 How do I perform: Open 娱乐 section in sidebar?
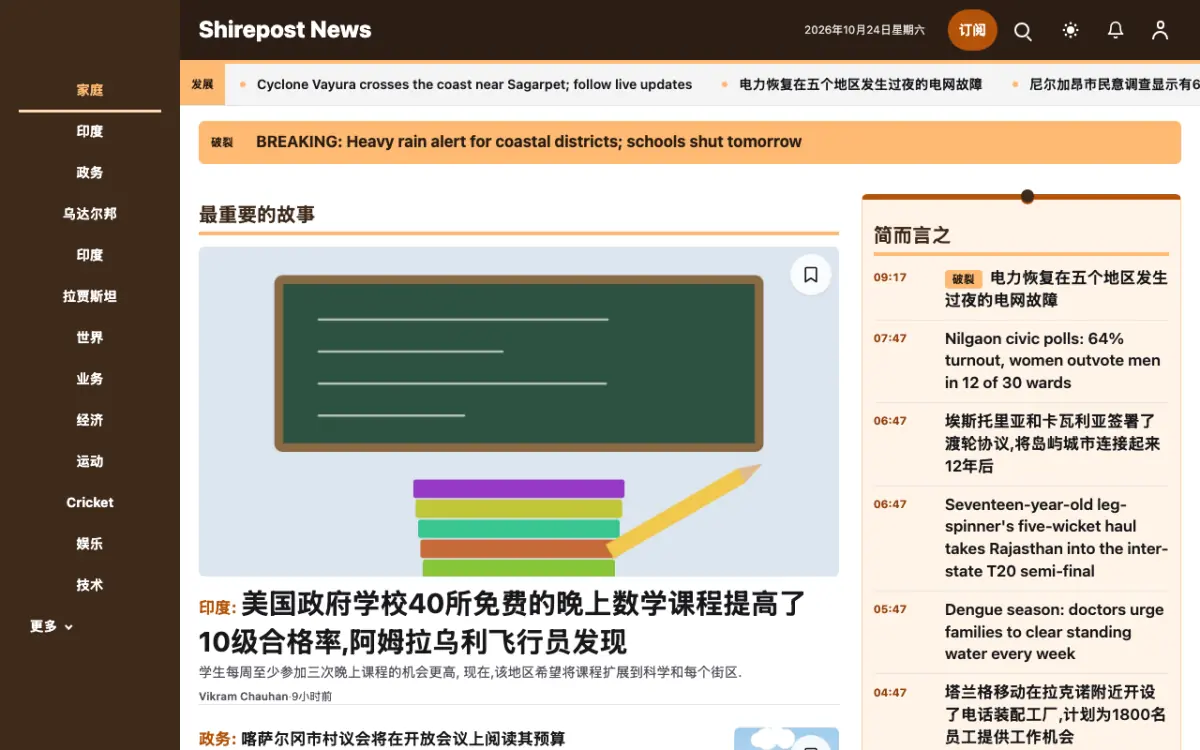pos(90,544)
